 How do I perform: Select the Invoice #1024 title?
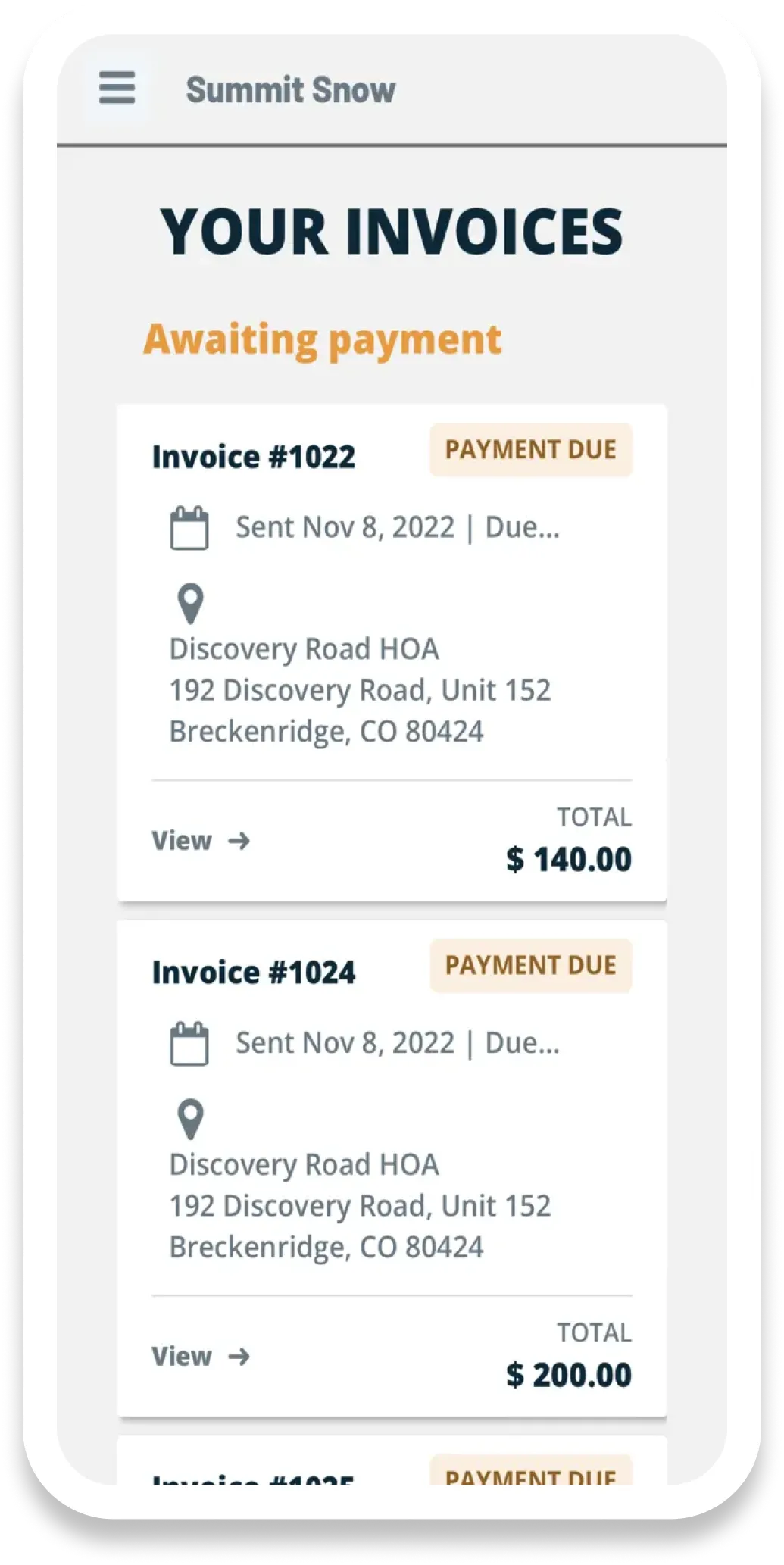[x=253, y=973]
